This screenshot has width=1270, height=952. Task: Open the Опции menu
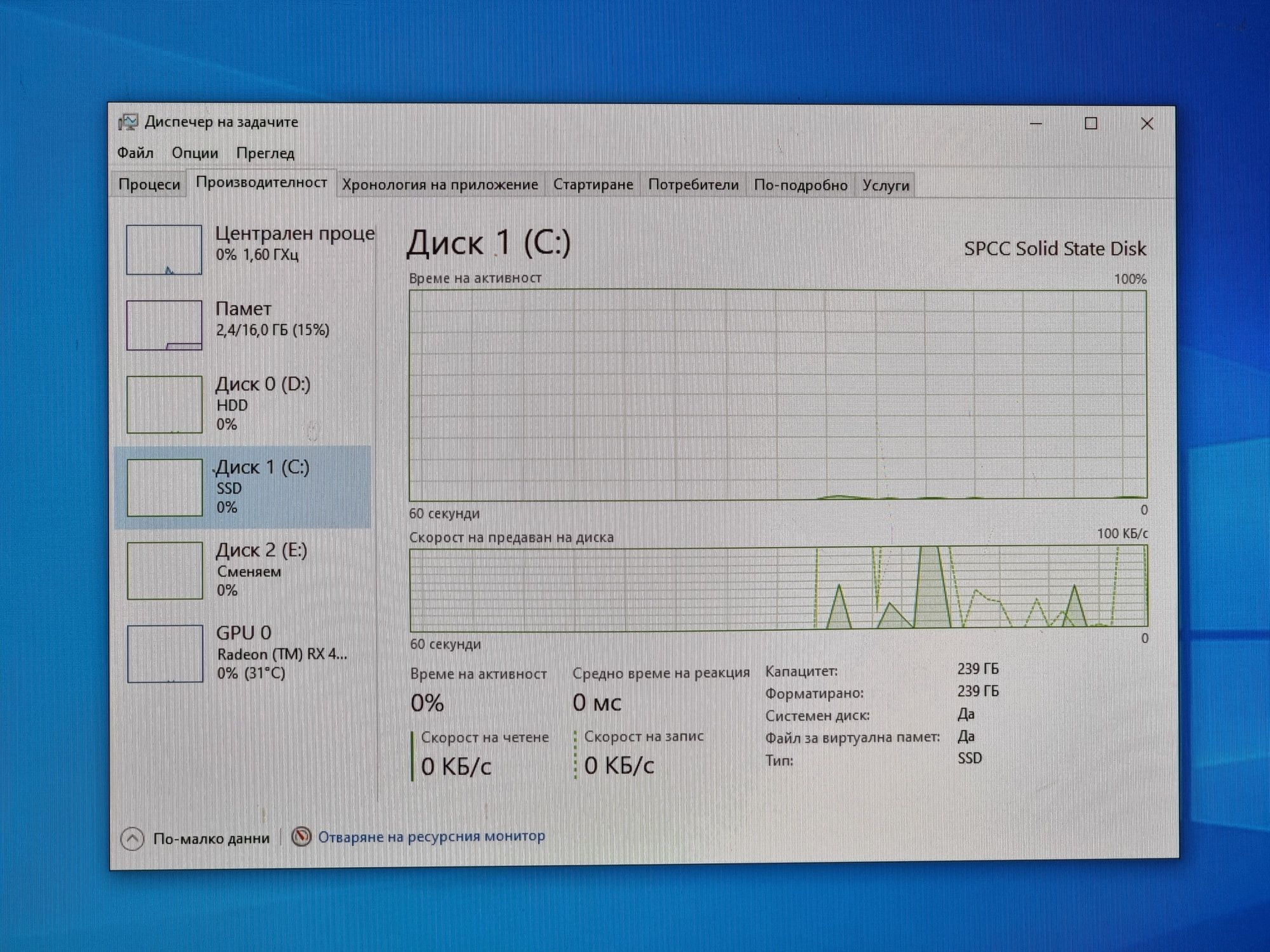tap(195, 153)
